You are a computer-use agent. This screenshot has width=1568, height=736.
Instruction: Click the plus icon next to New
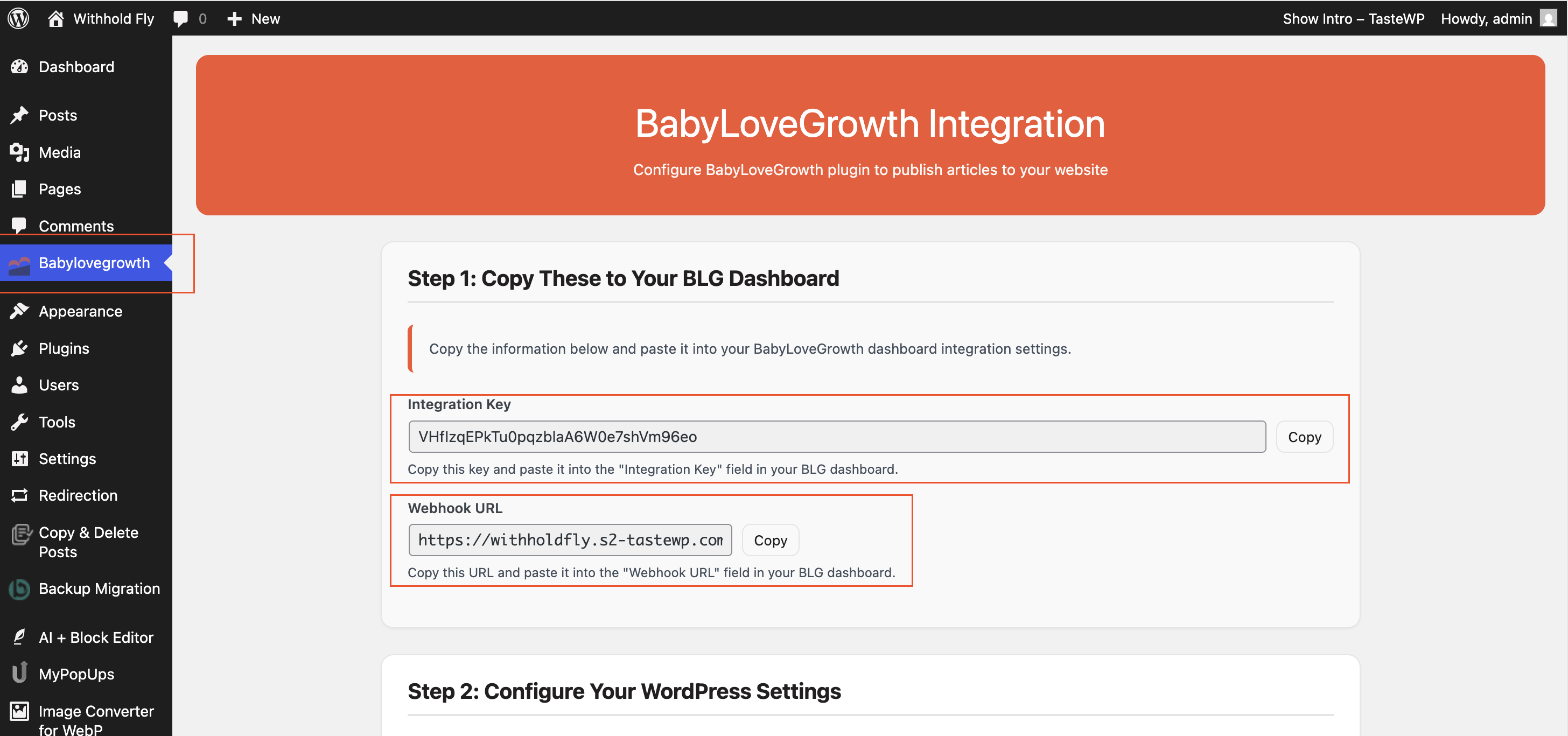234,19
